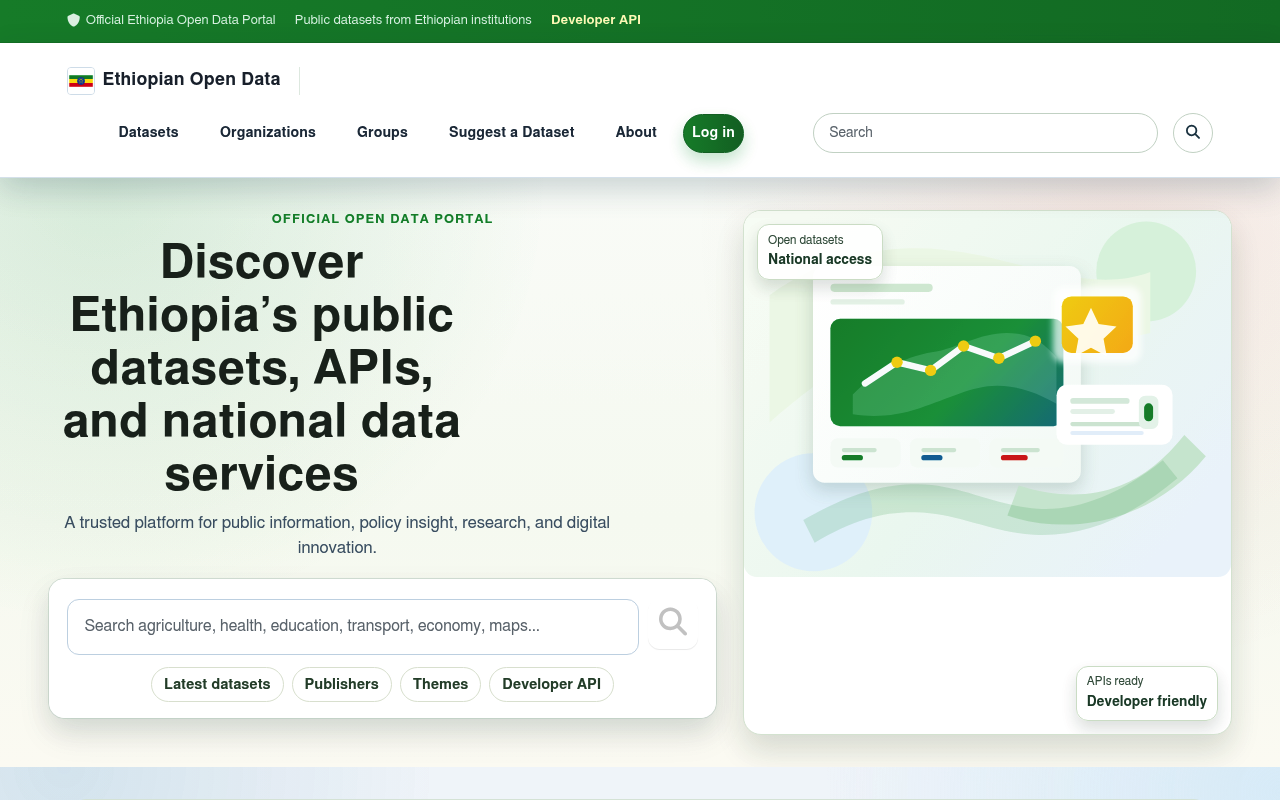This screenshot has height=800, width=1280.
Task: Click the Ethiopian flag logo icon
Action: tap(81, 81)
